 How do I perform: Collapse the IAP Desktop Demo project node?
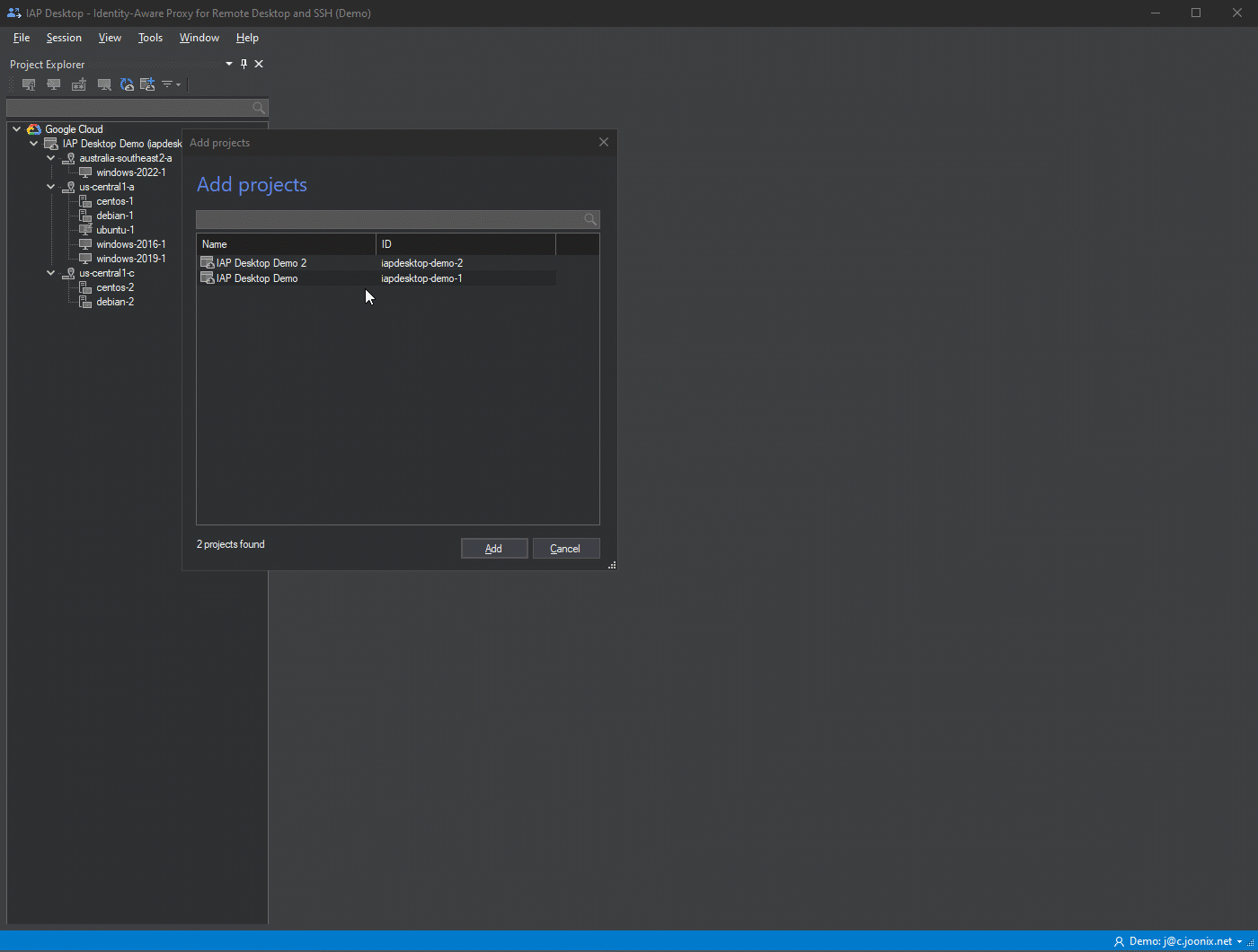click(34, 144)
